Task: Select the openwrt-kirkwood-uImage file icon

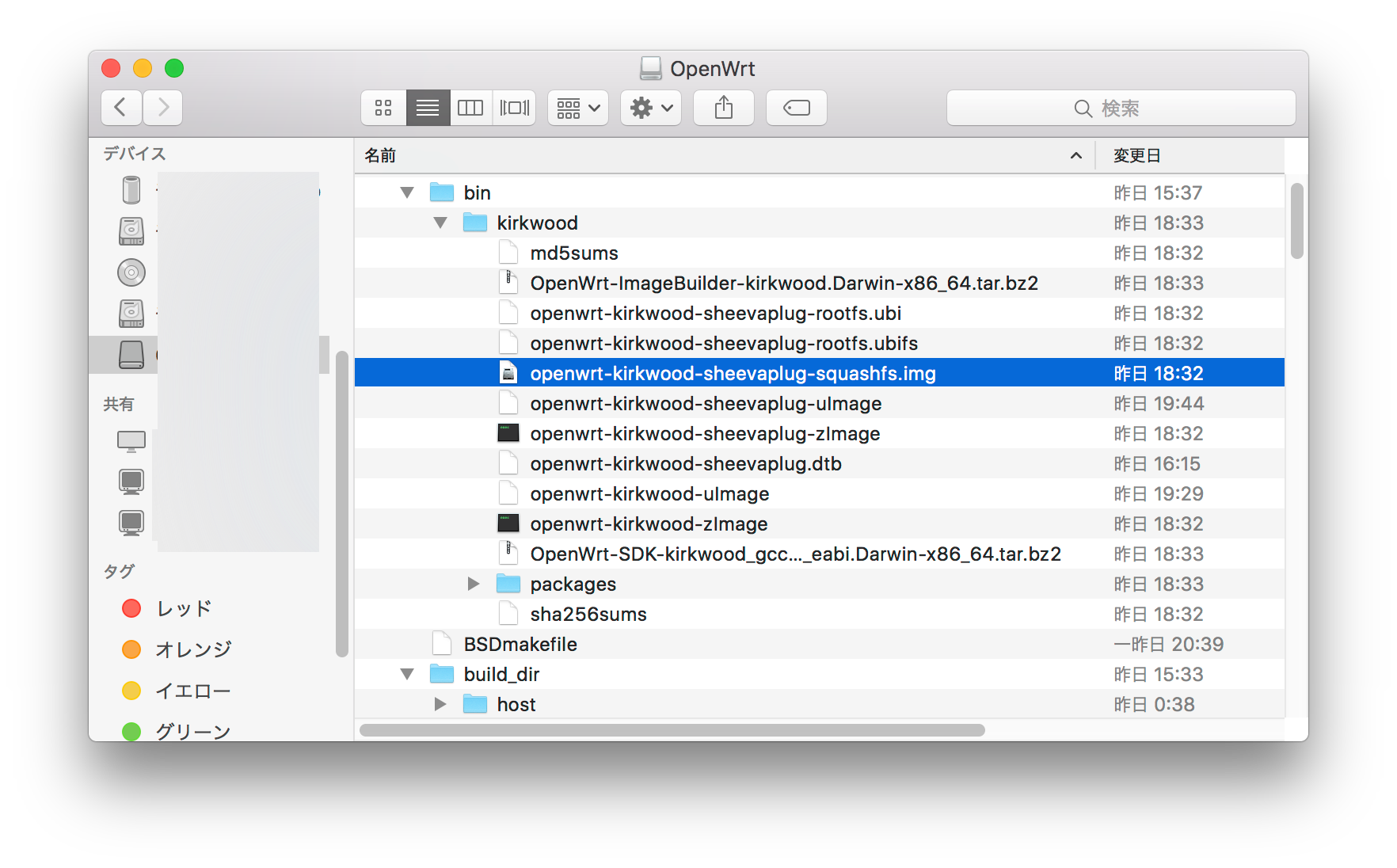Action: [508, 493]
